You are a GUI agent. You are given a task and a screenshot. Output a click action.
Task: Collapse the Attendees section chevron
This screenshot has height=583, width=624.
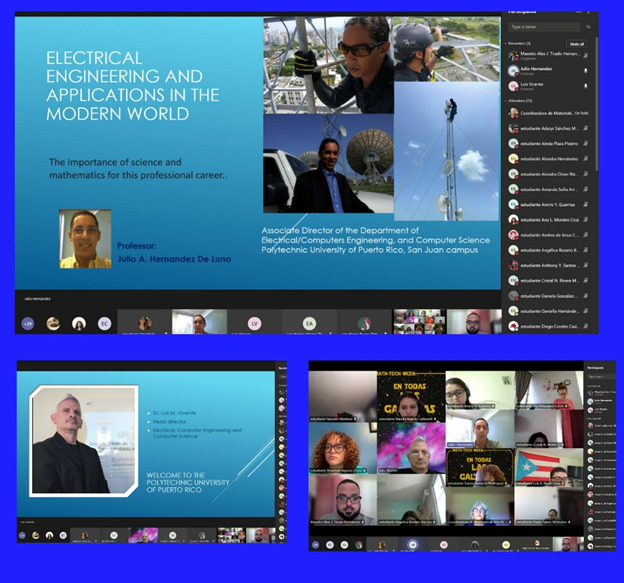[x=505, y=100]
